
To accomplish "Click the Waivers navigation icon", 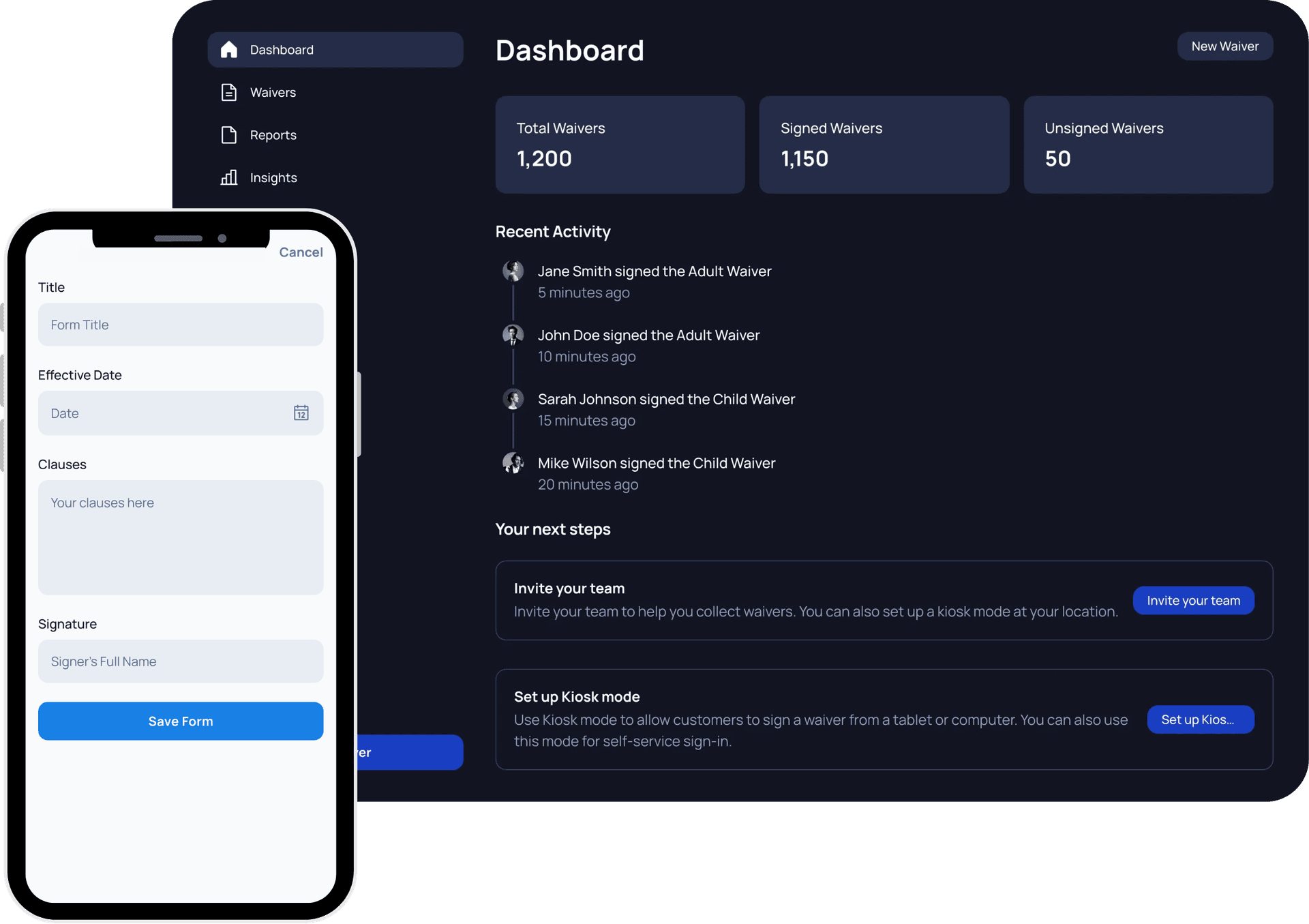I will pyautogui.click(x=228, y=92).
